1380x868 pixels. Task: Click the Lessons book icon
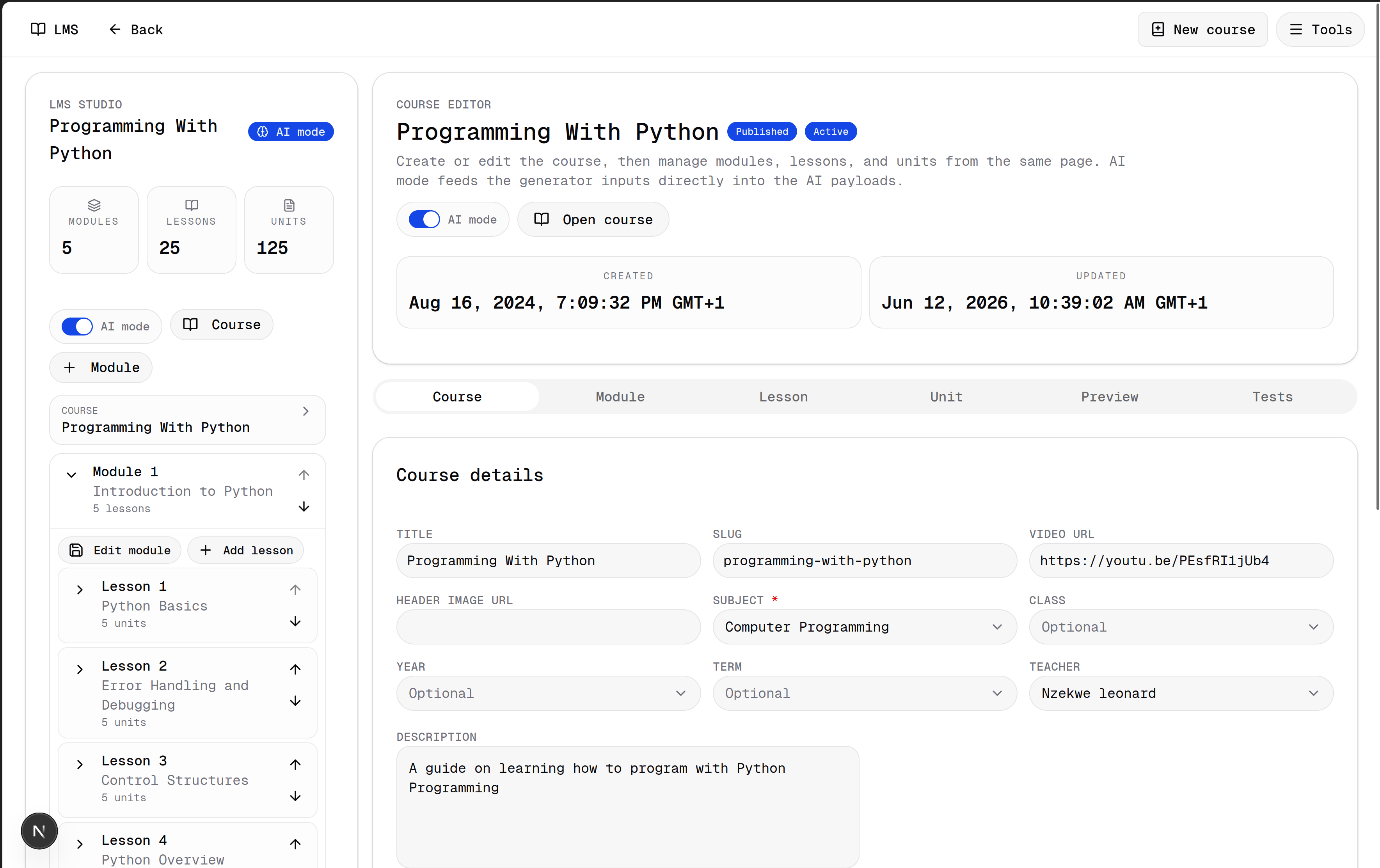tap(192, 204)
